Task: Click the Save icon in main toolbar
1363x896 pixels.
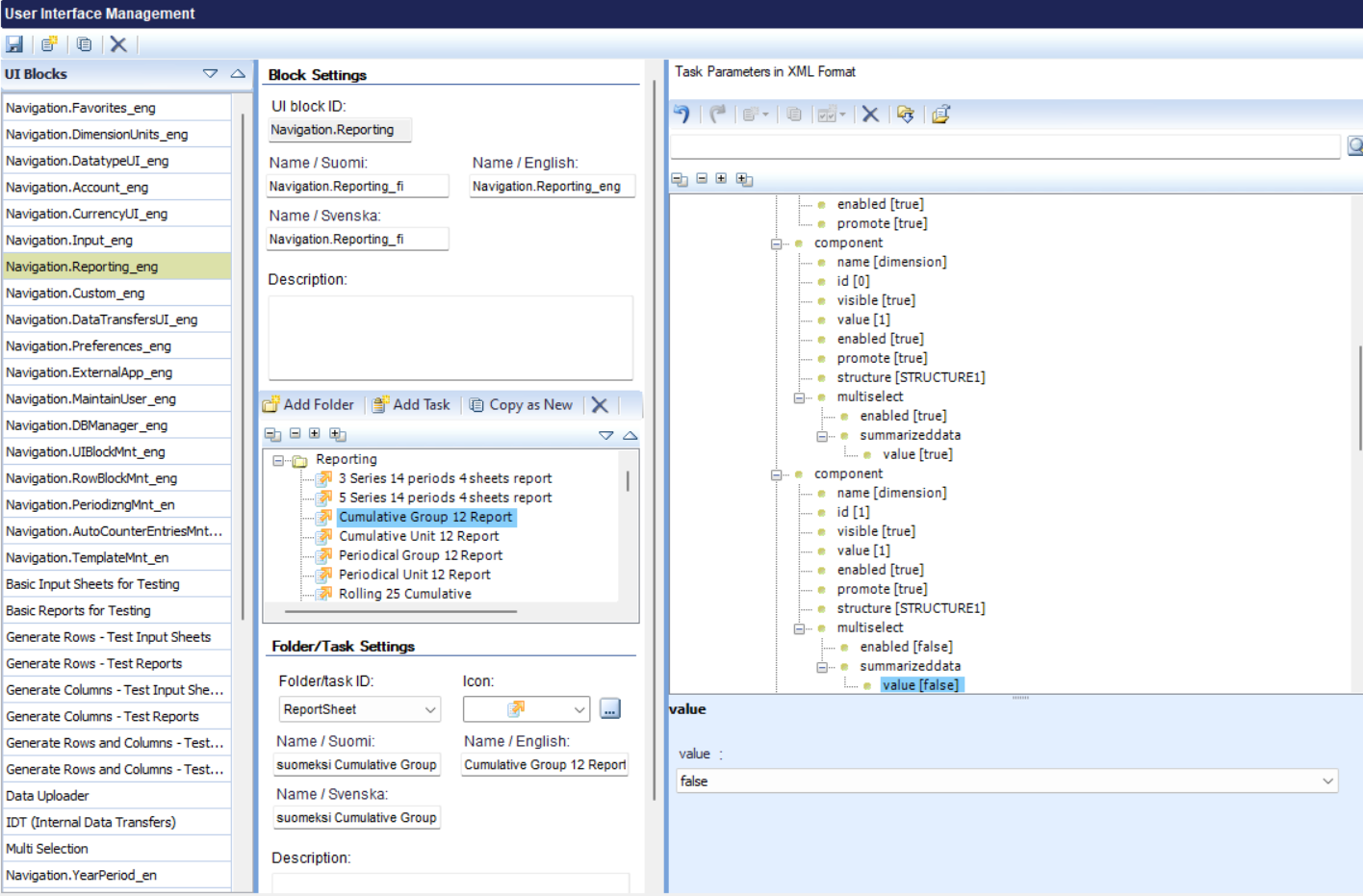Action: coord(14,44)
